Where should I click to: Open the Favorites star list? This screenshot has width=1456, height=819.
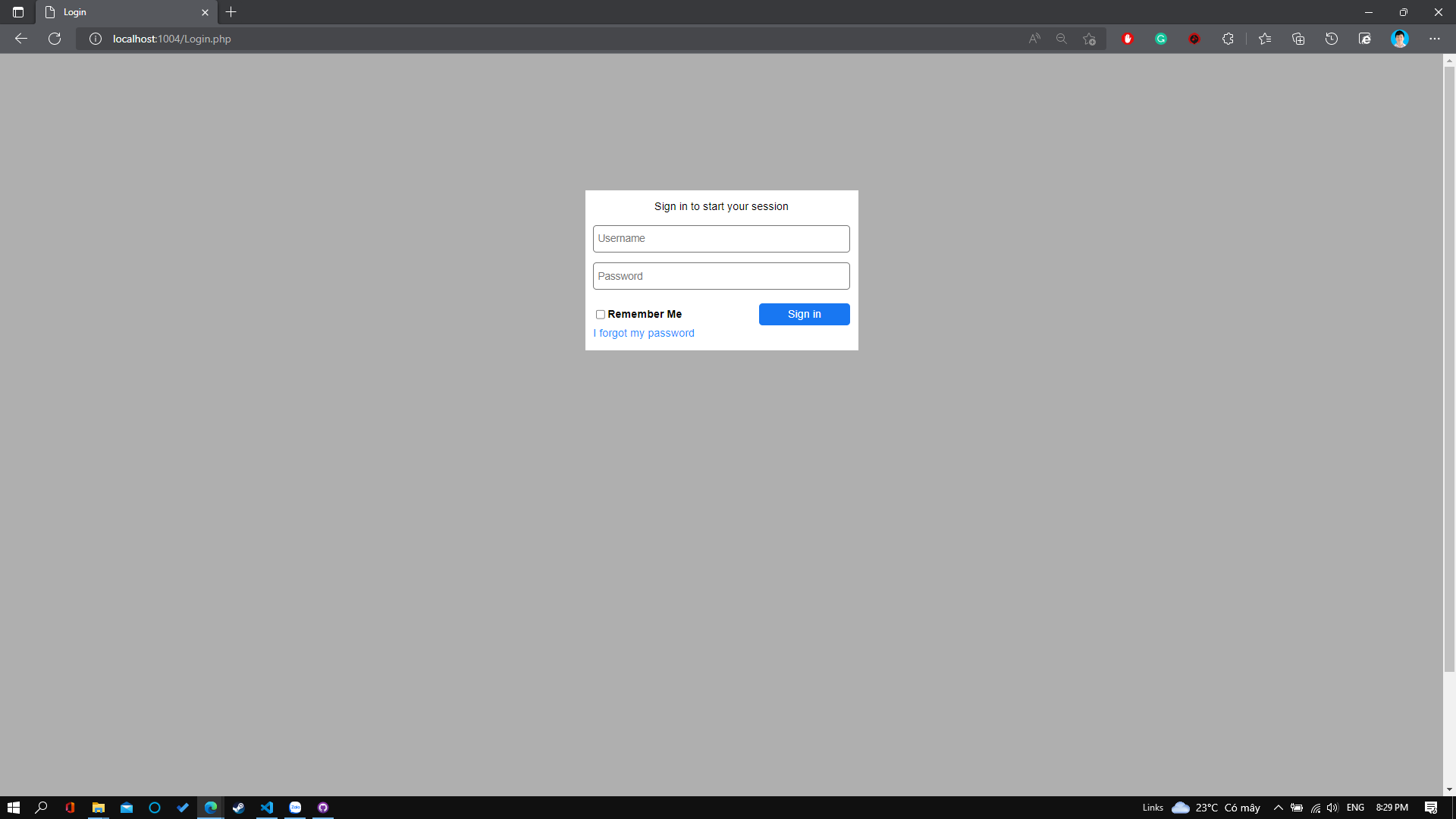(x=1265, y=39)
